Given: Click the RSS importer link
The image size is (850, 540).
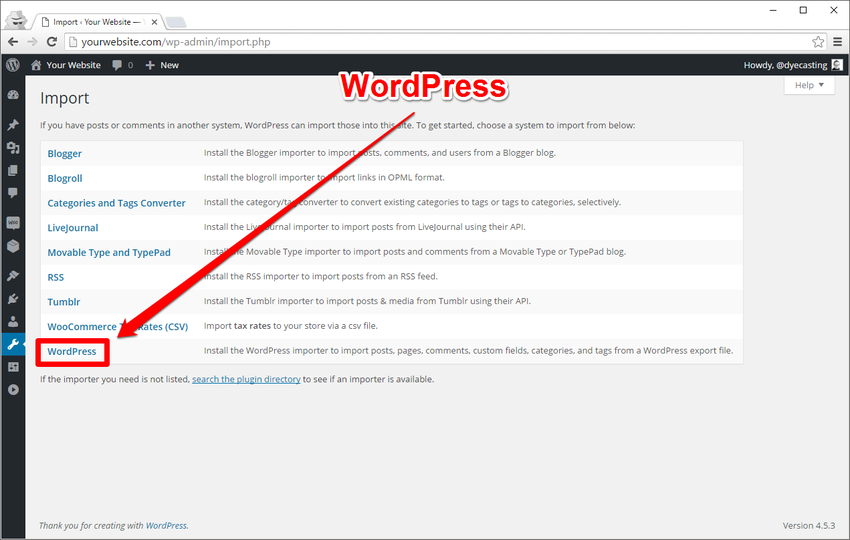Looking at the screenshot, I should (x=56, y=278).
